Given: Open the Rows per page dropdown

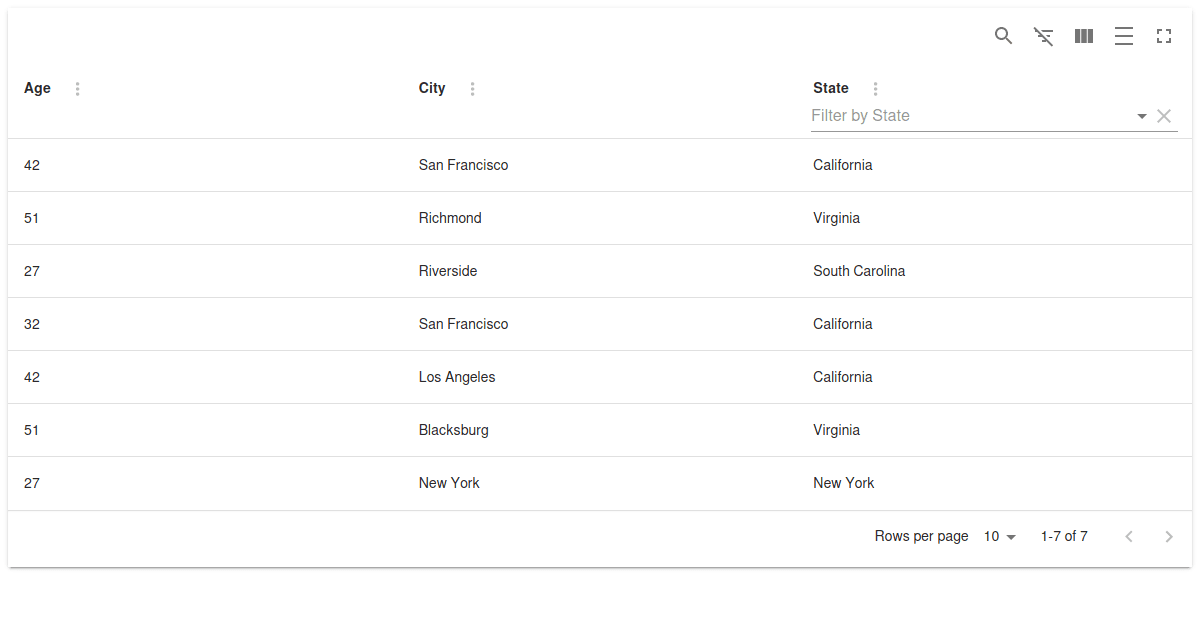Looking at the screenshot, I should 999,537.
